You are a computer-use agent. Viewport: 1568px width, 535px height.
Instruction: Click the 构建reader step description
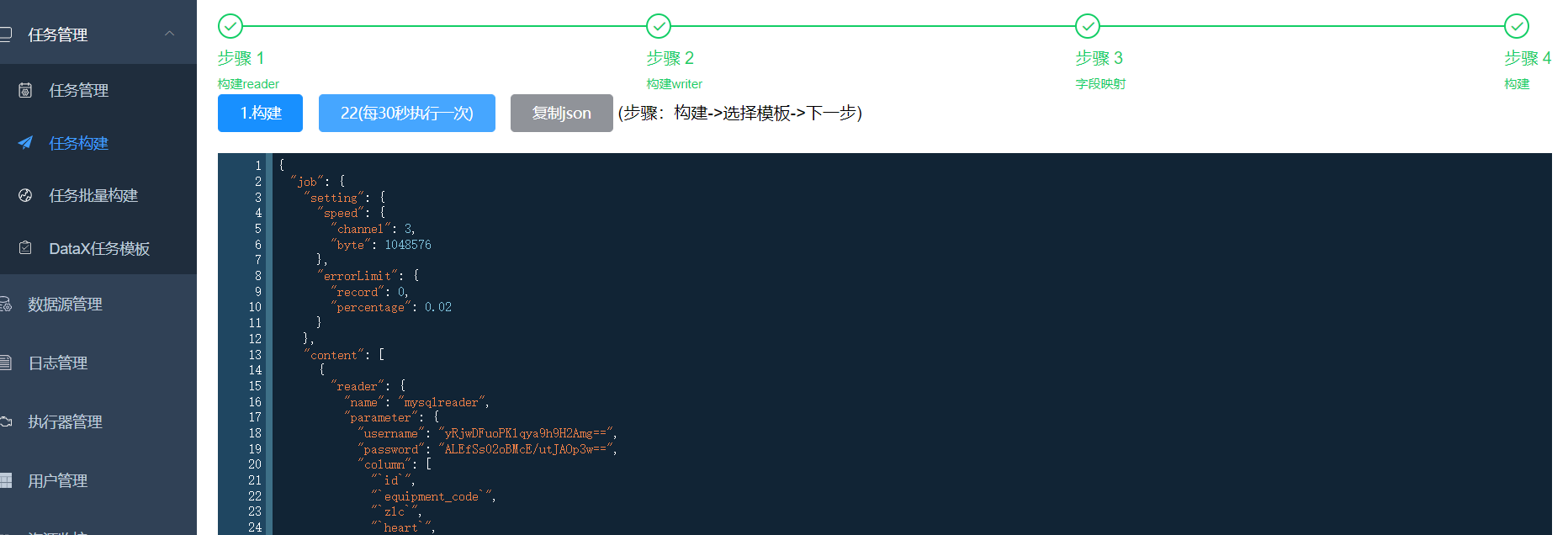[x=248, y=84]
